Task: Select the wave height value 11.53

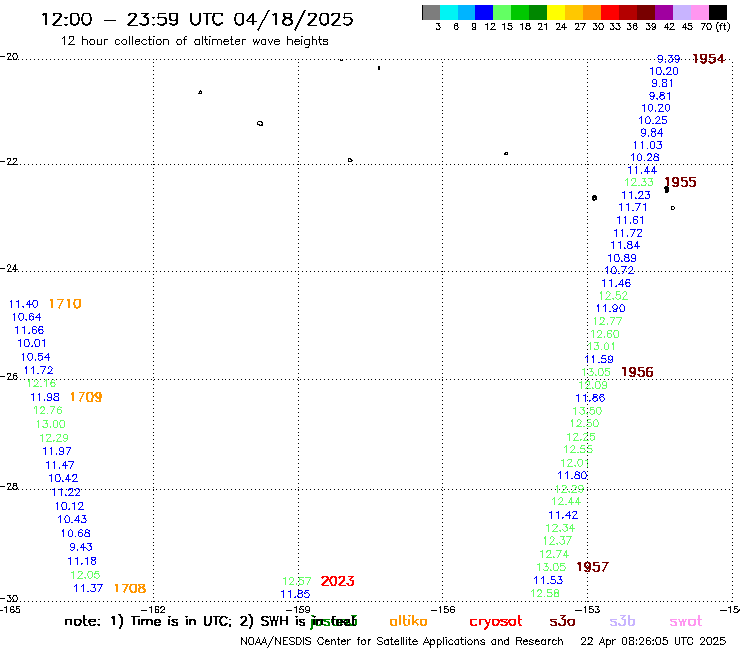Action: 548,580
